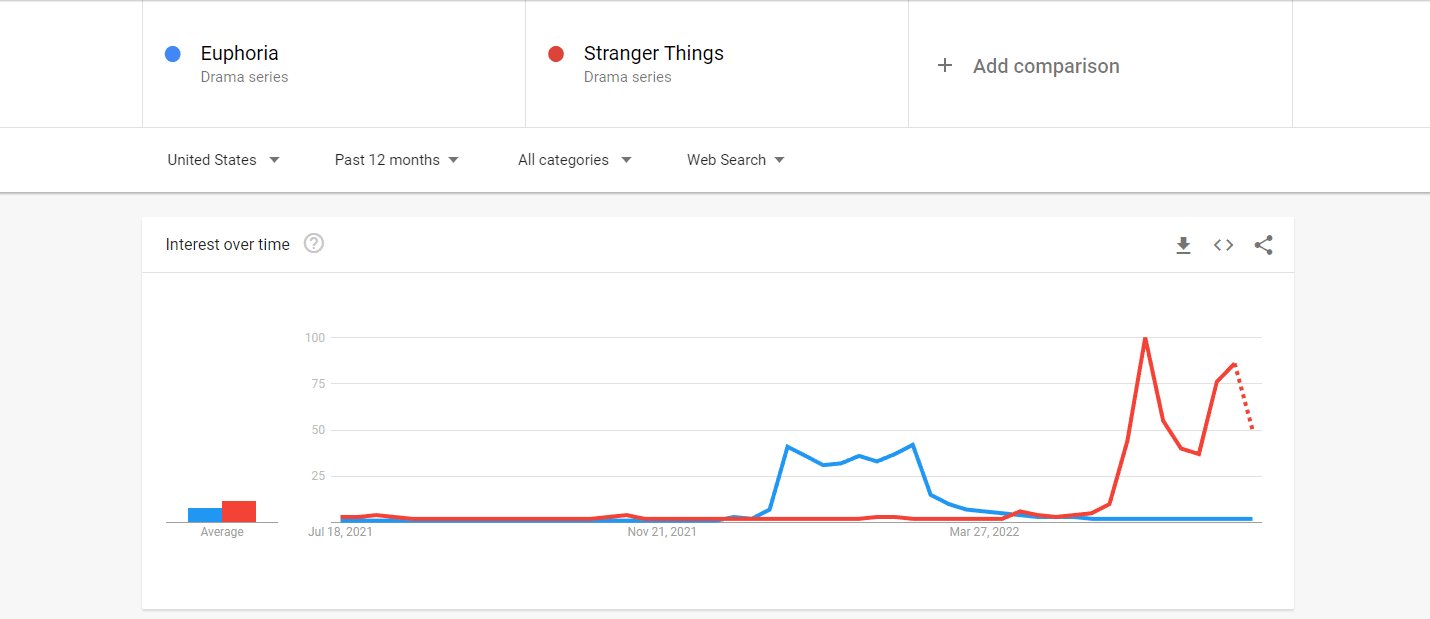This screenshot has width=1430, height=619.
Task: Open the Past 12 months dropdown
Action: (397, 160)
